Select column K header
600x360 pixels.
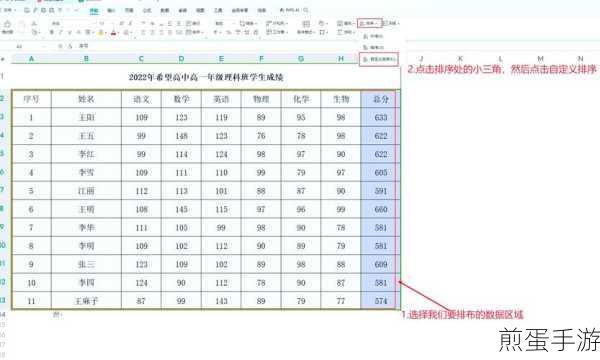[460, 59]
